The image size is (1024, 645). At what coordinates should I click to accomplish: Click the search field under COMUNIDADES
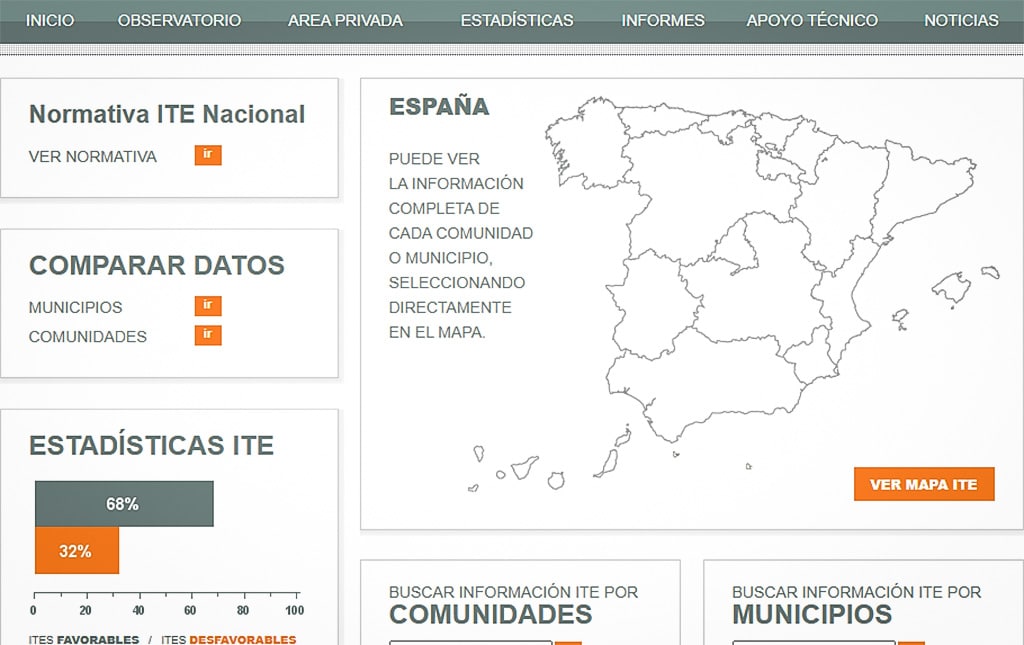pos(470,642)
